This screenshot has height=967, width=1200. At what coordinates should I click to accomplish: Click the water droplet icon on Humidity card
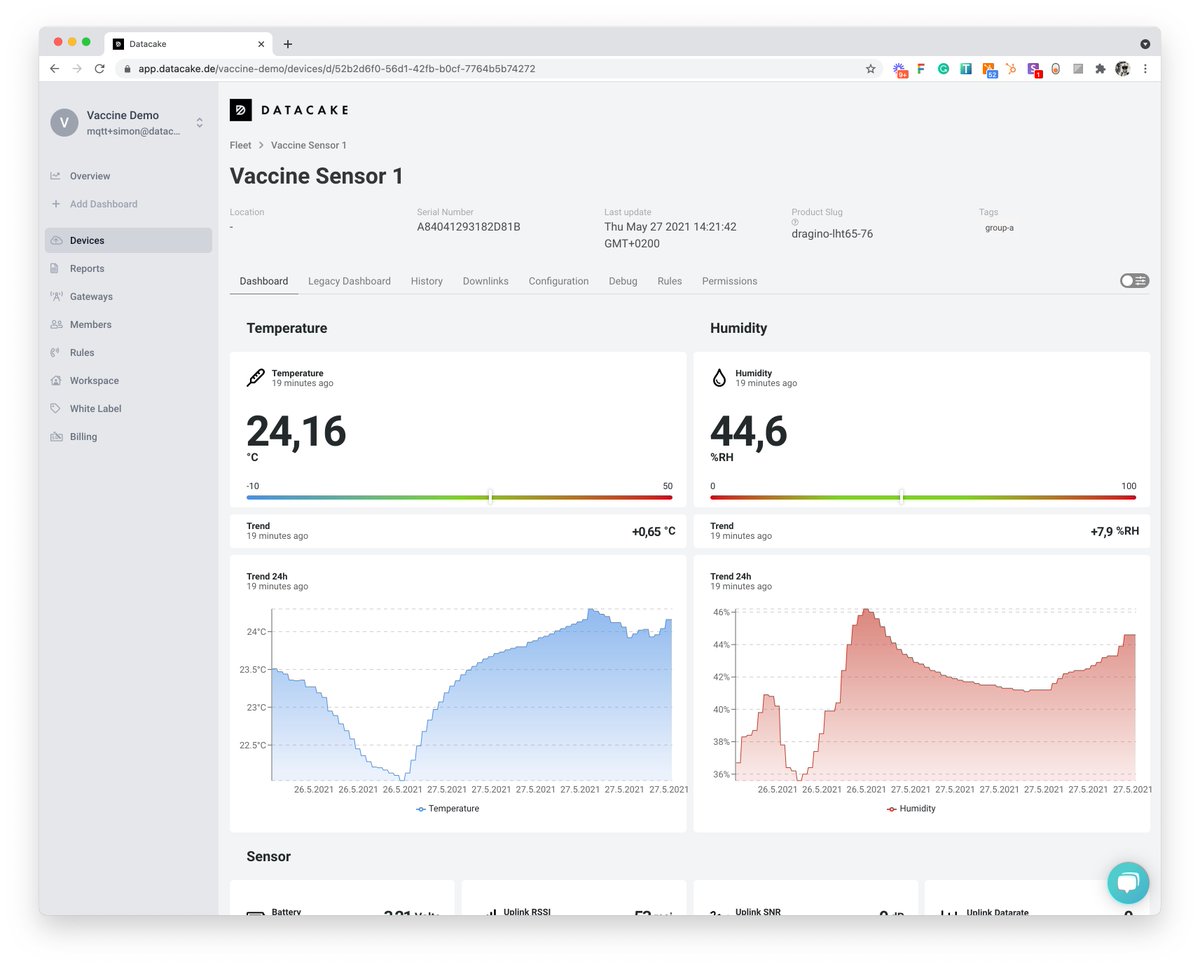[719, 378]
